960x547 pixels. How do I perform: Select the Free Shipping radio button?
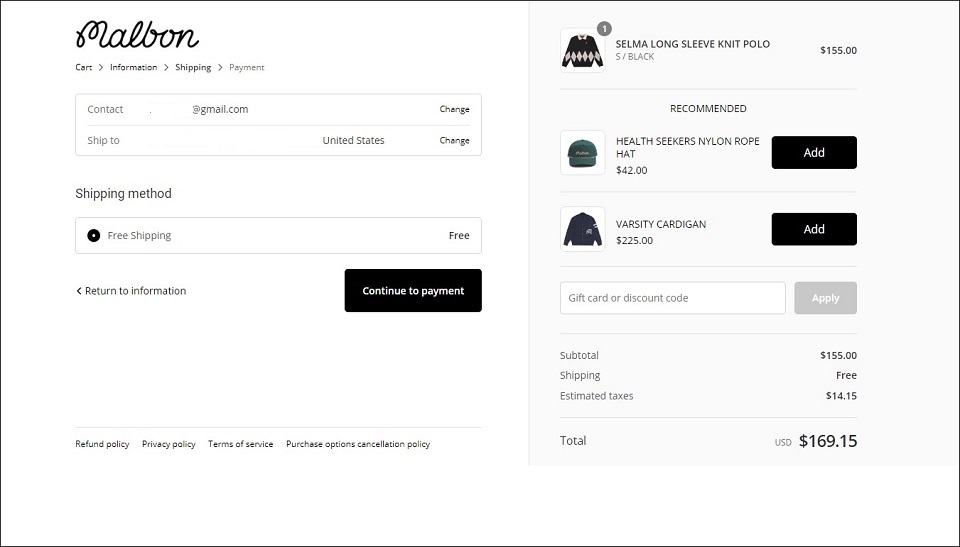pos(94,235)
